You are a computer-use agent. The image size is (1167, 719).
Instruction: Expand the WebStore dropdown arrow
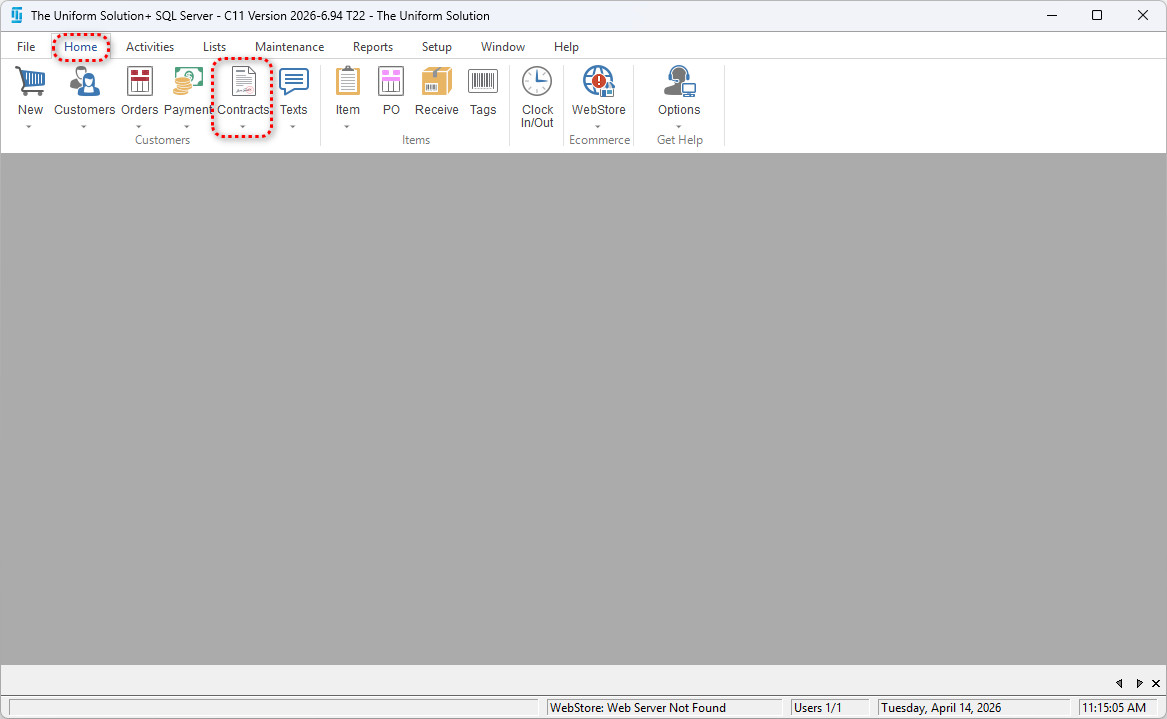[598, 127]
